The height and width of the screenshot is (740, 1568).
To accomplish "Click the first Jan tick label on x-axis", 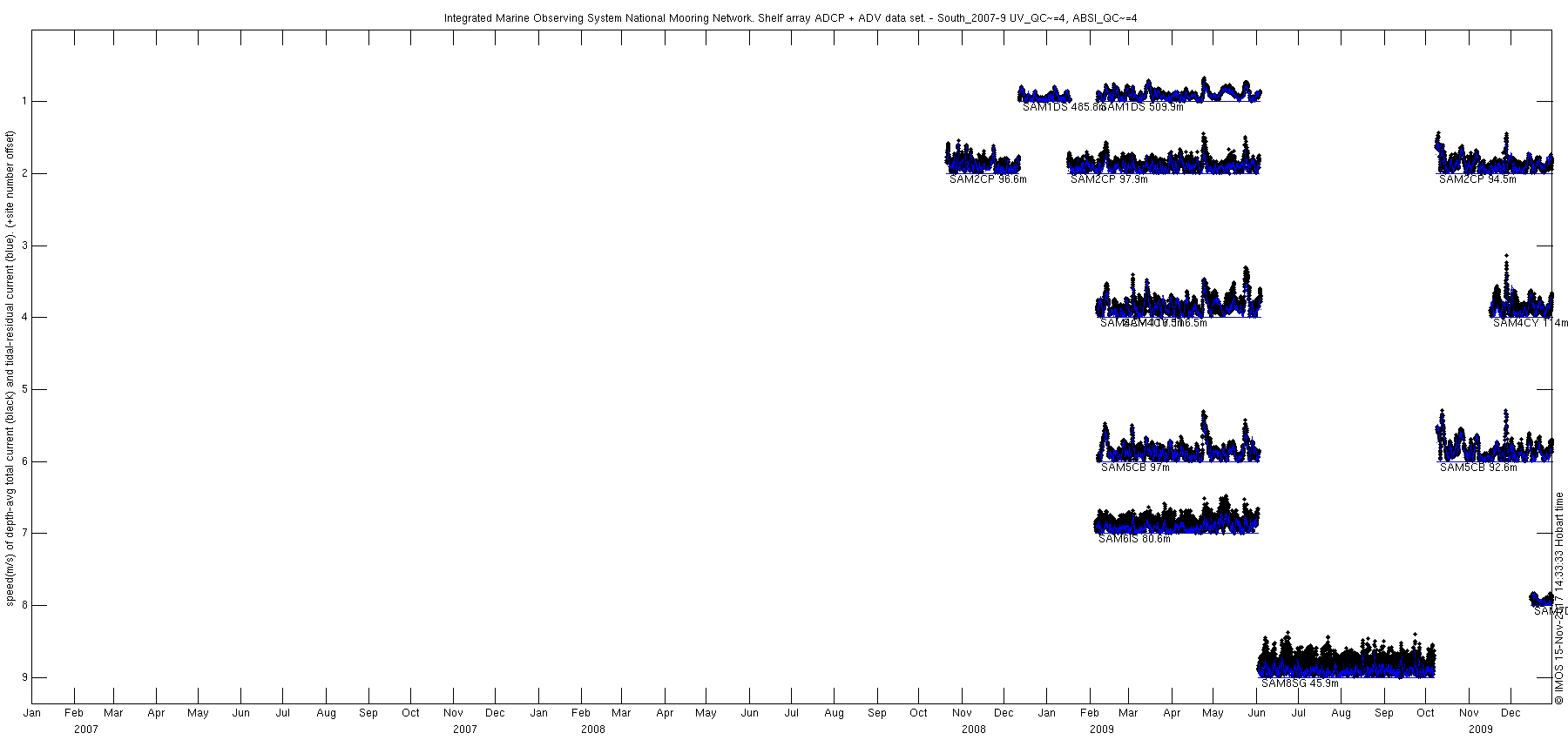I will [x=32, y=713].
